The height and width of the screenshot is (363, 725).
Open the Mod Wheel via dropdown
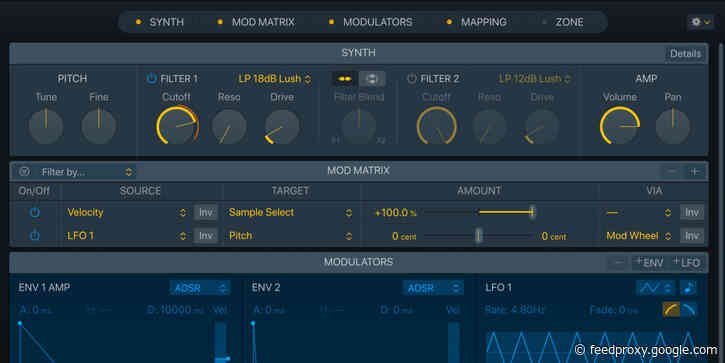pyautogui.click(x=639, y=236)
